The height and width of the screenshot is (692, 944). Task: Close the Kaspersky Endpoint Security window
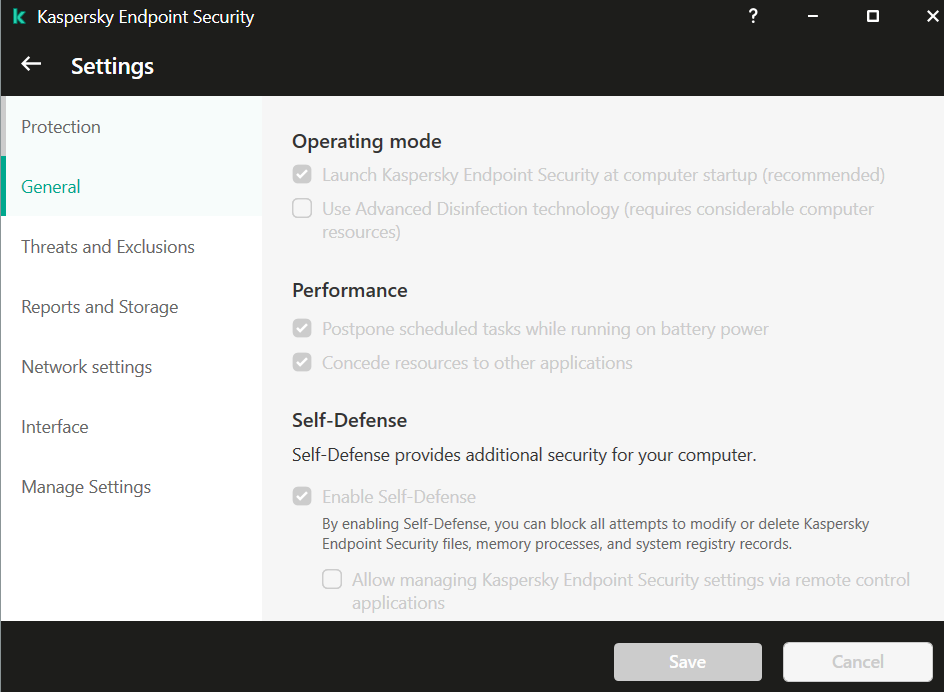pyautogui.click(x=926, y=16)
